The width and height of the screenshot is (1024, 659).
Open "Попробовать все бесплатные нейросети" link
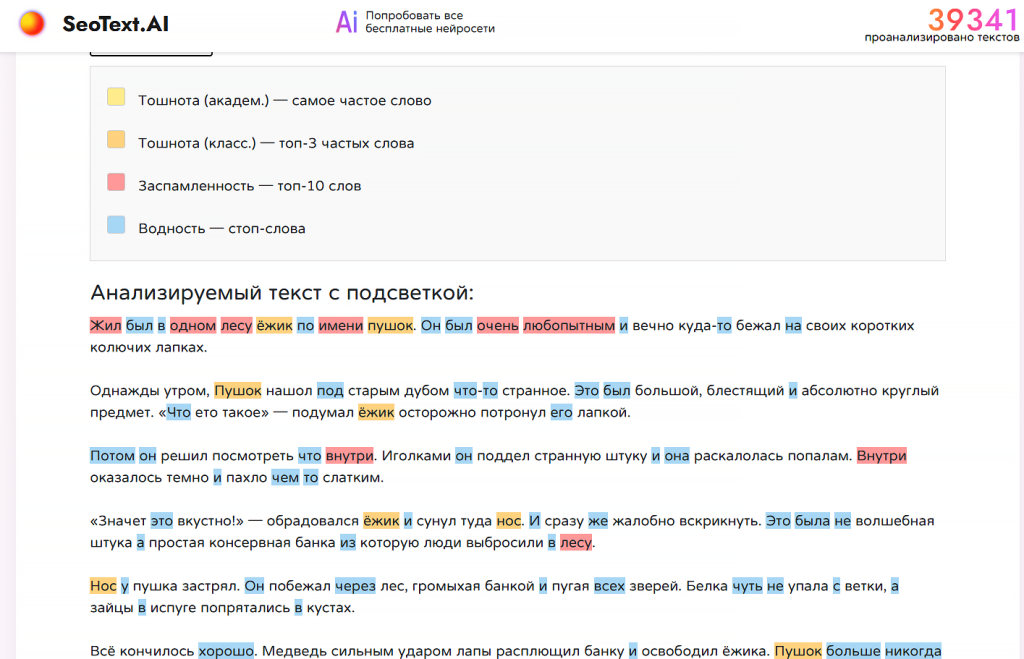pyautogui.click(x=429, y=23)
